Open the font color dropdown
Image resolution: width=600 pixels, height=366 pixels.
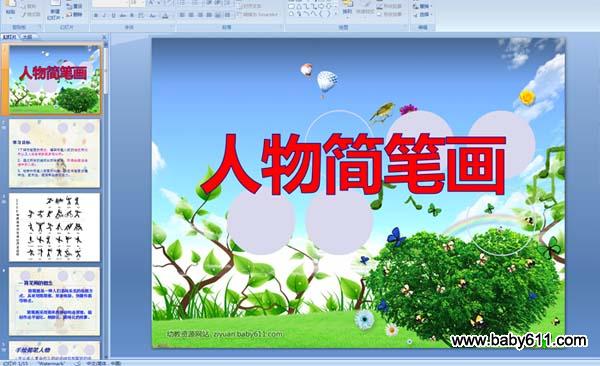[x=165, y=15]
